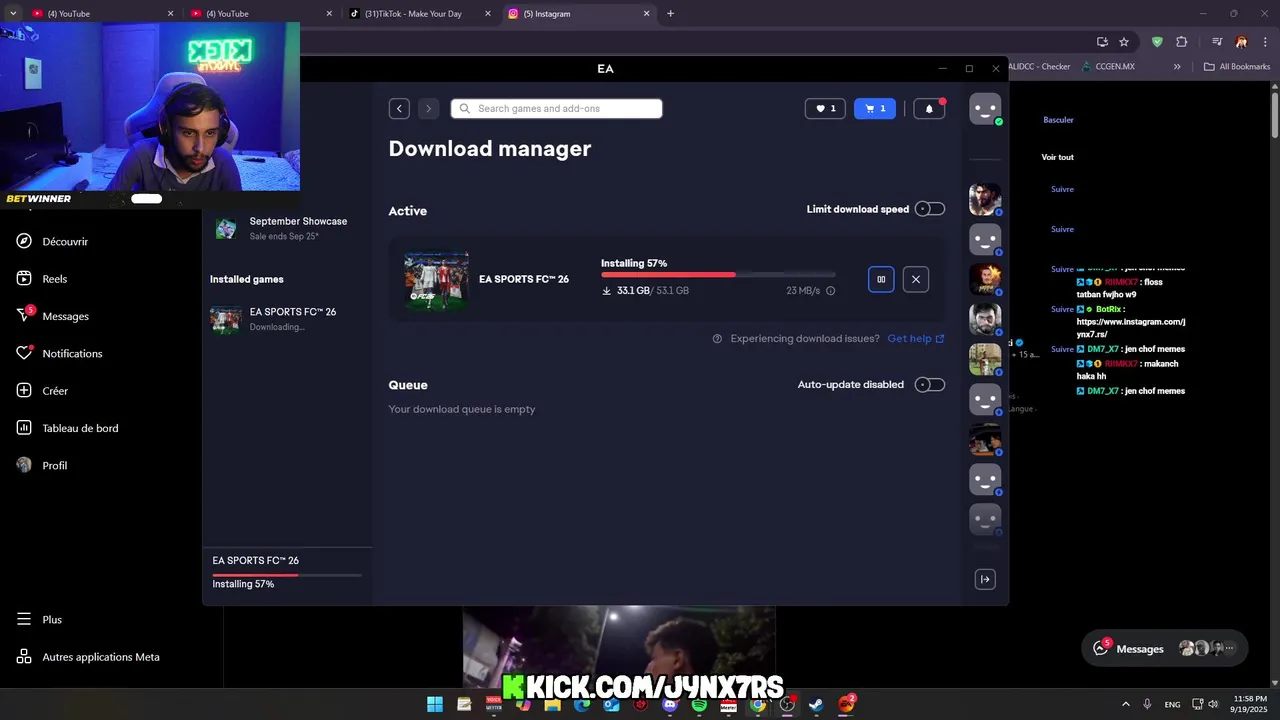The width and height of the screenshot is (1280, 720).
Task: Open floating Instagram Messages button
Action: click(1165, 648)
